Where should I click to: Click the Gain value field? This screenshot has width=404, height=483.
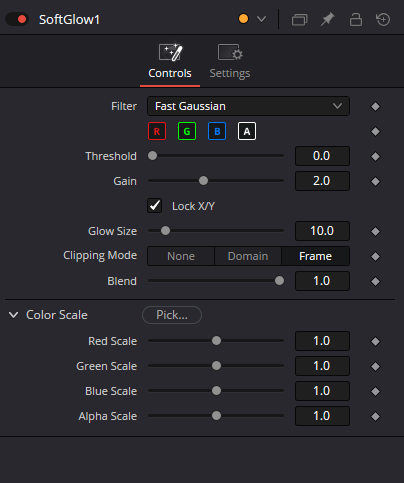click(322, 181)
